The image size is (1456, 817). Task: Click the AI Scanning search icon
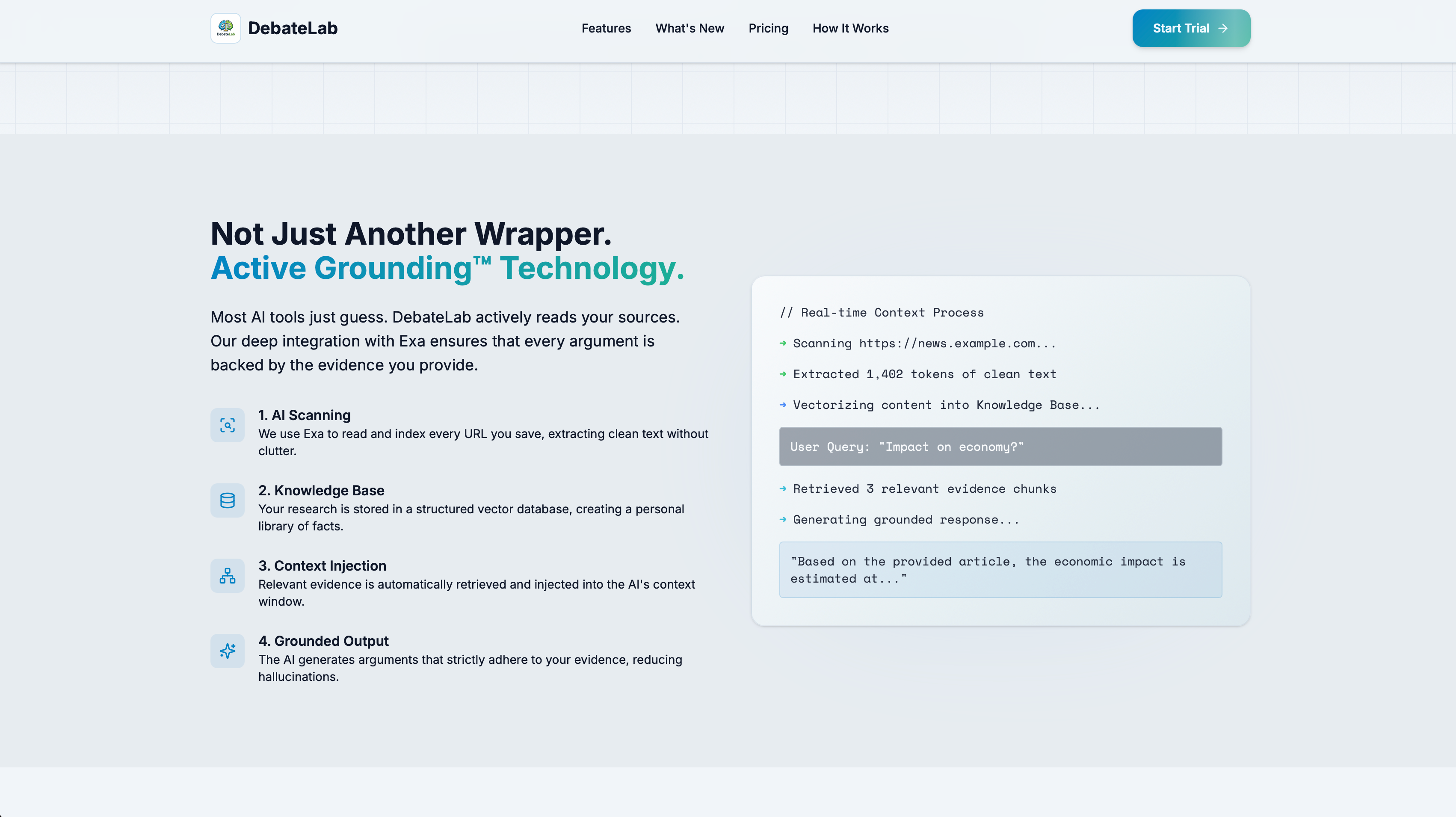(x=227, y=425)
